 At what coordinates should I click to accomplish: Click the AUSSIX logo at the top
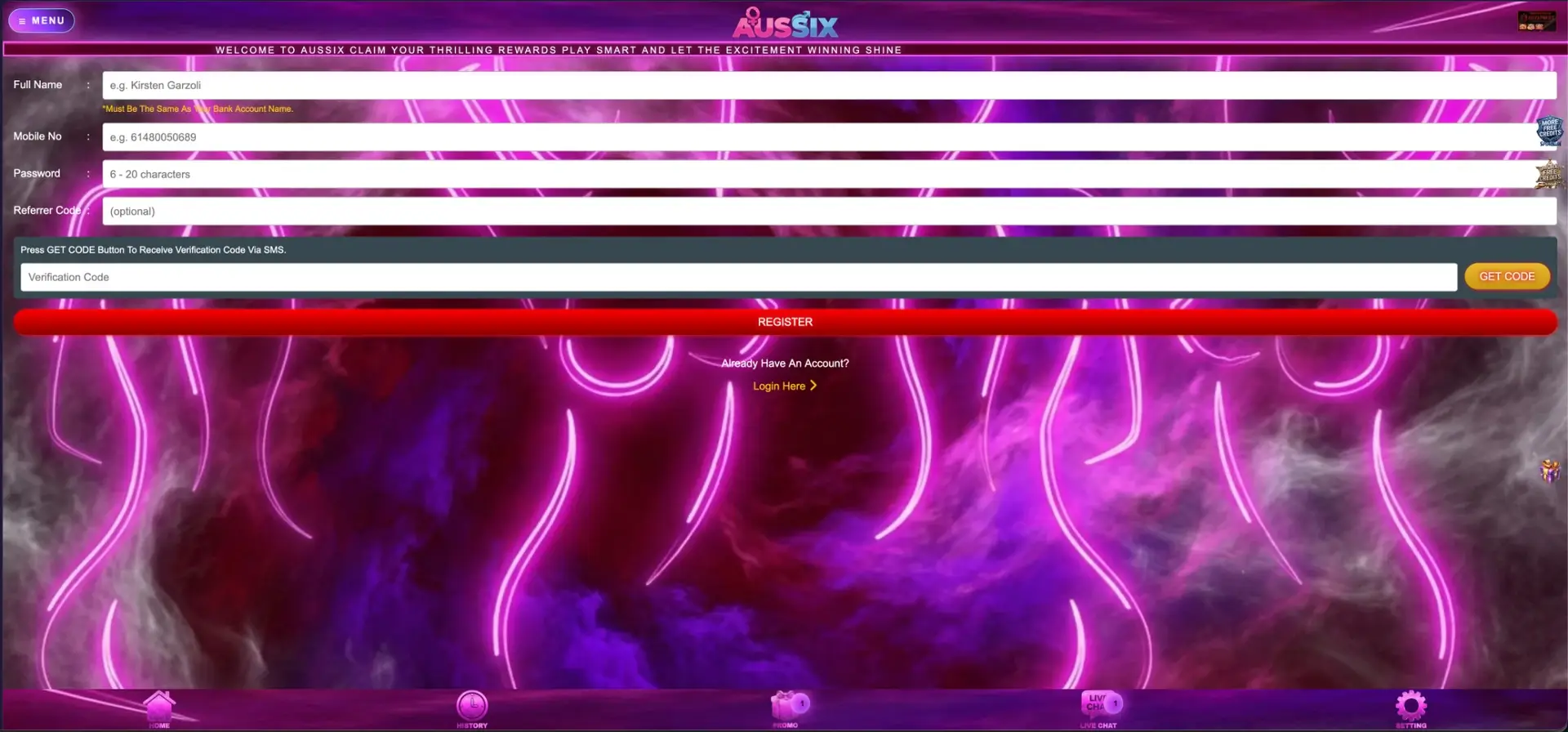785,23
